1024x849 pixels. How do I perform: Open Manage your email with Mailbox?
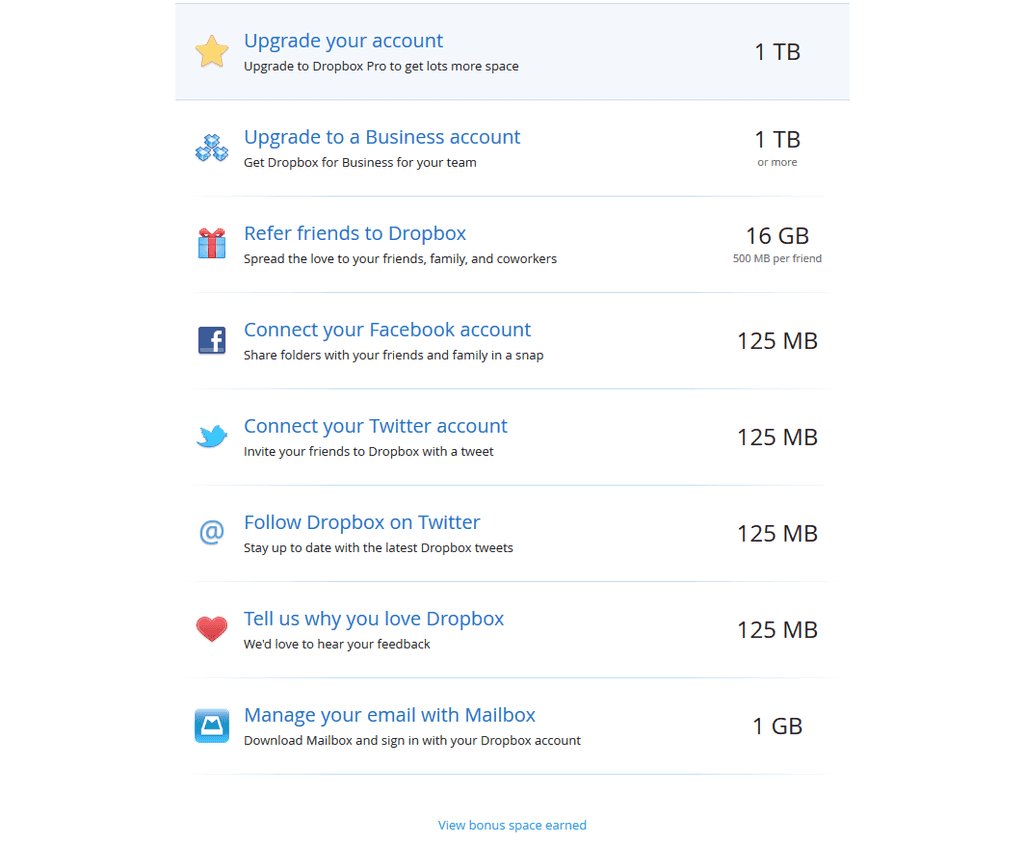(x=389, y=715)
